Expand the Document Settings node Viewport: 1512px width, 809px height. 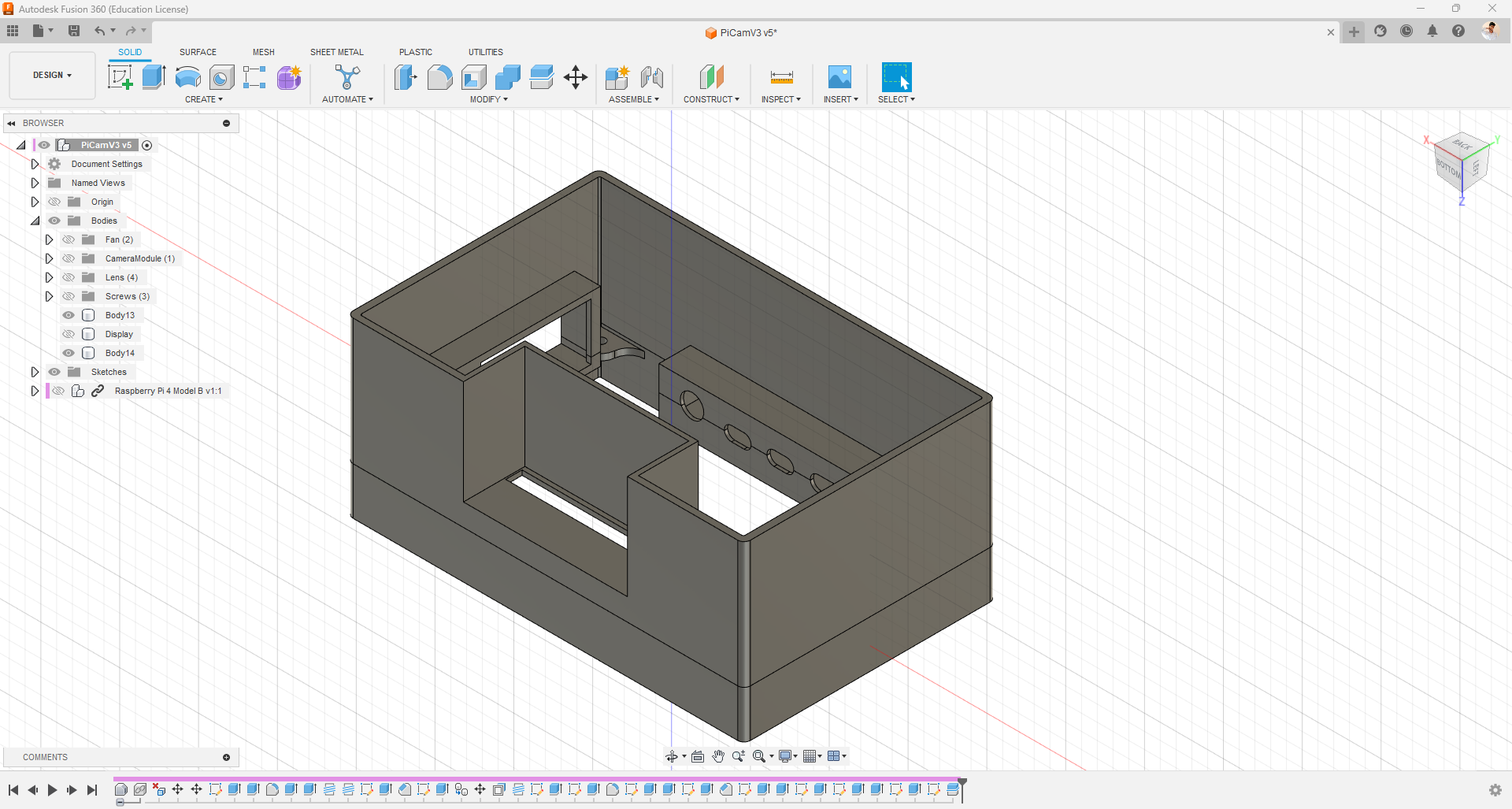click(x=35, y=164)
